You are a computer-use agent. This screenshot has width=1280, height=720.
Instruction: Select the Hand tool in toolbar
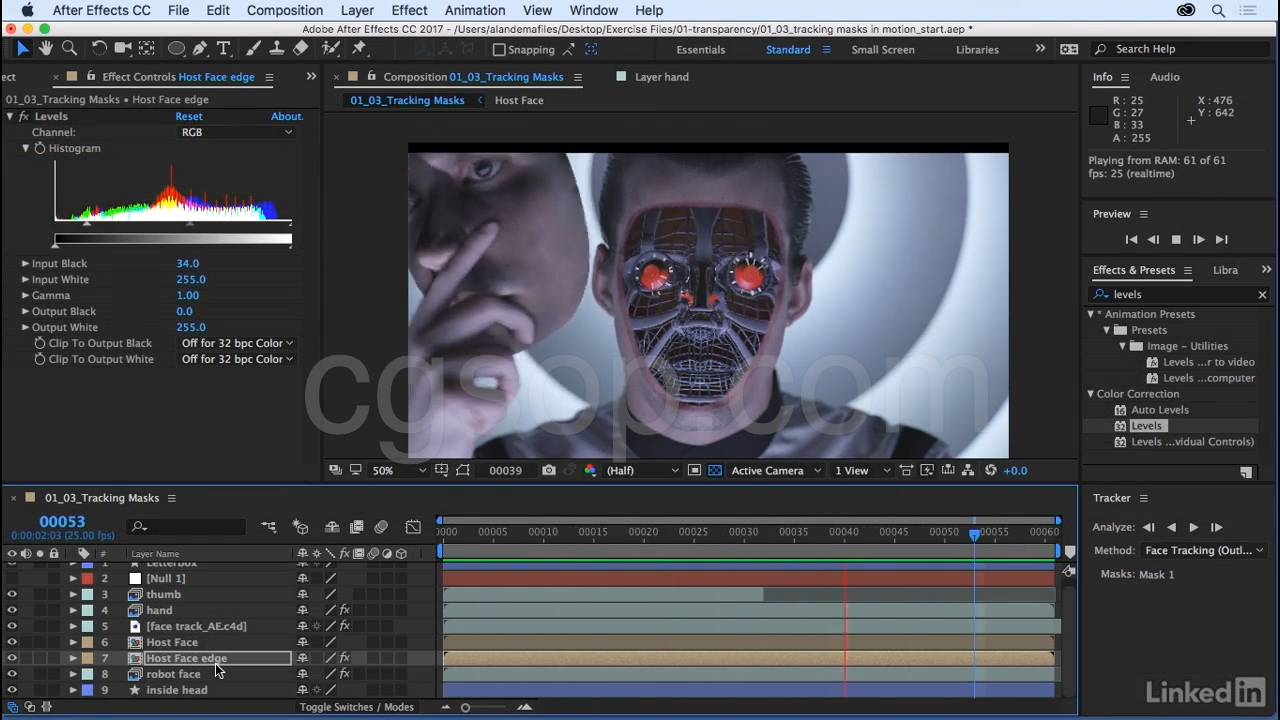pos(46,48)
